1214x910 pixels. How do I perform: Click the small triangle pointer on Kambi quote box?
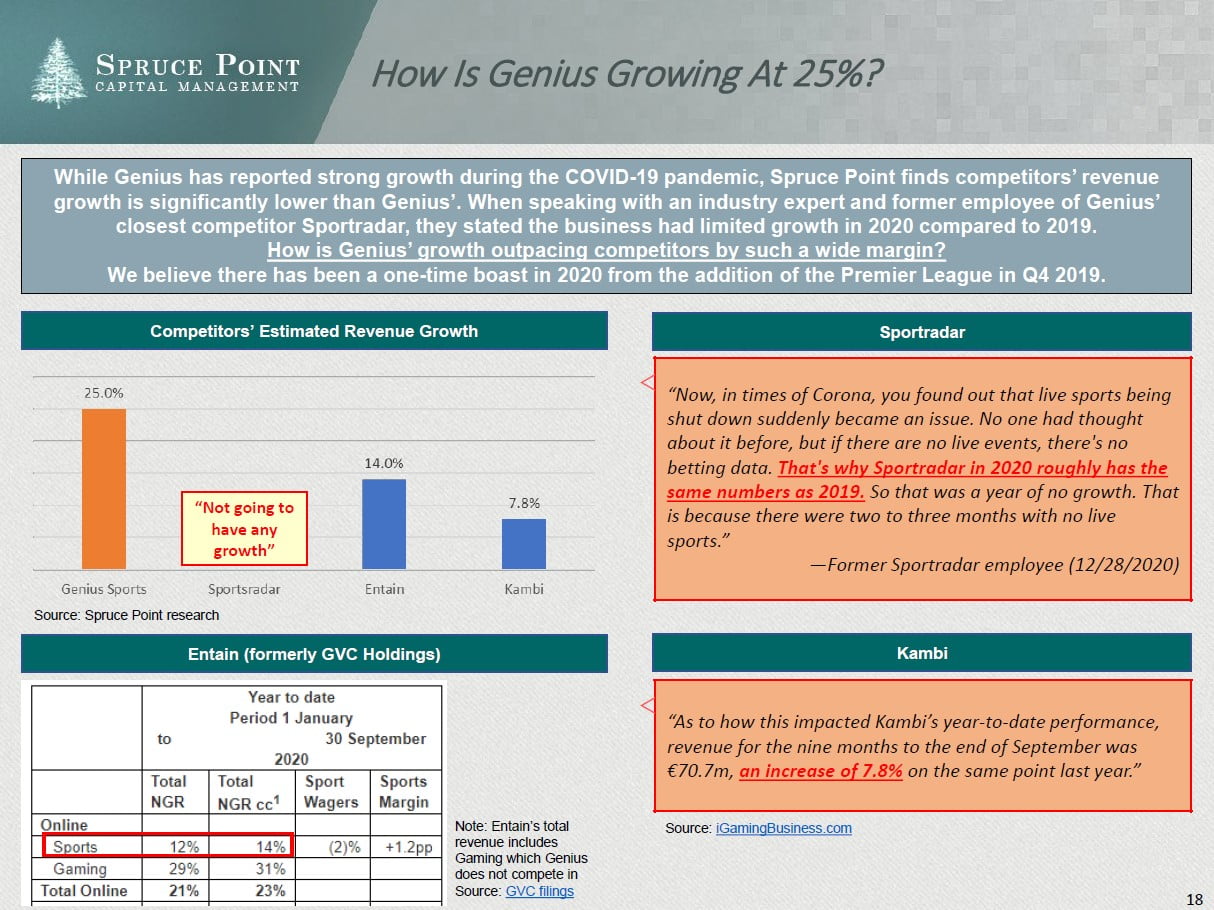(645, 703)
